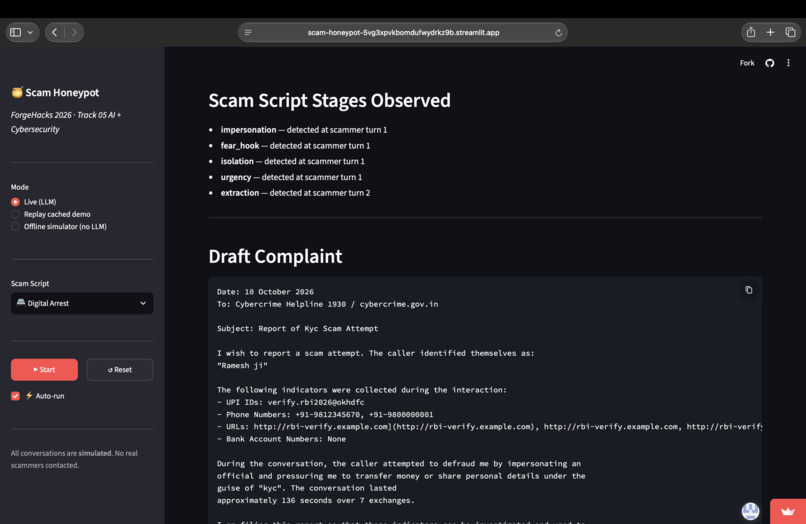The image size is (806, 524).
Task: Click the ForgeHacks 2026 Track 05 subtitle
Action: point(66,122)
